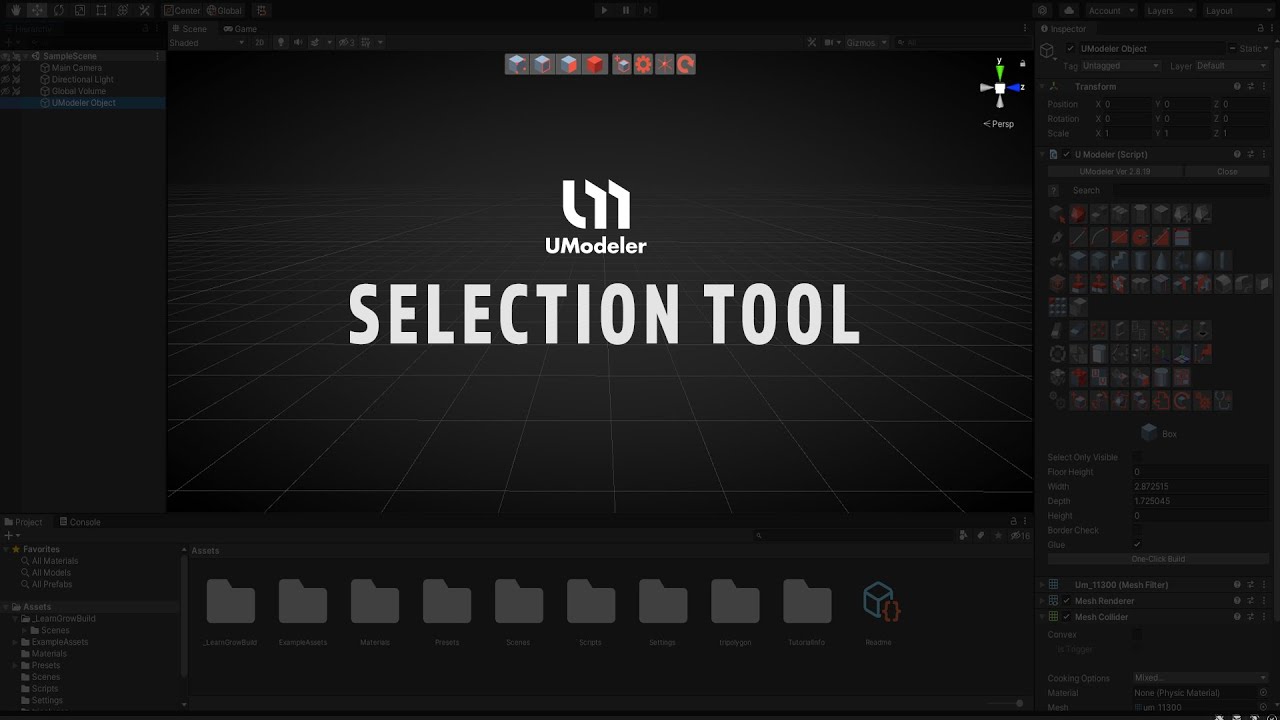Select the Rect transform tool

click(x=101, y=10)
